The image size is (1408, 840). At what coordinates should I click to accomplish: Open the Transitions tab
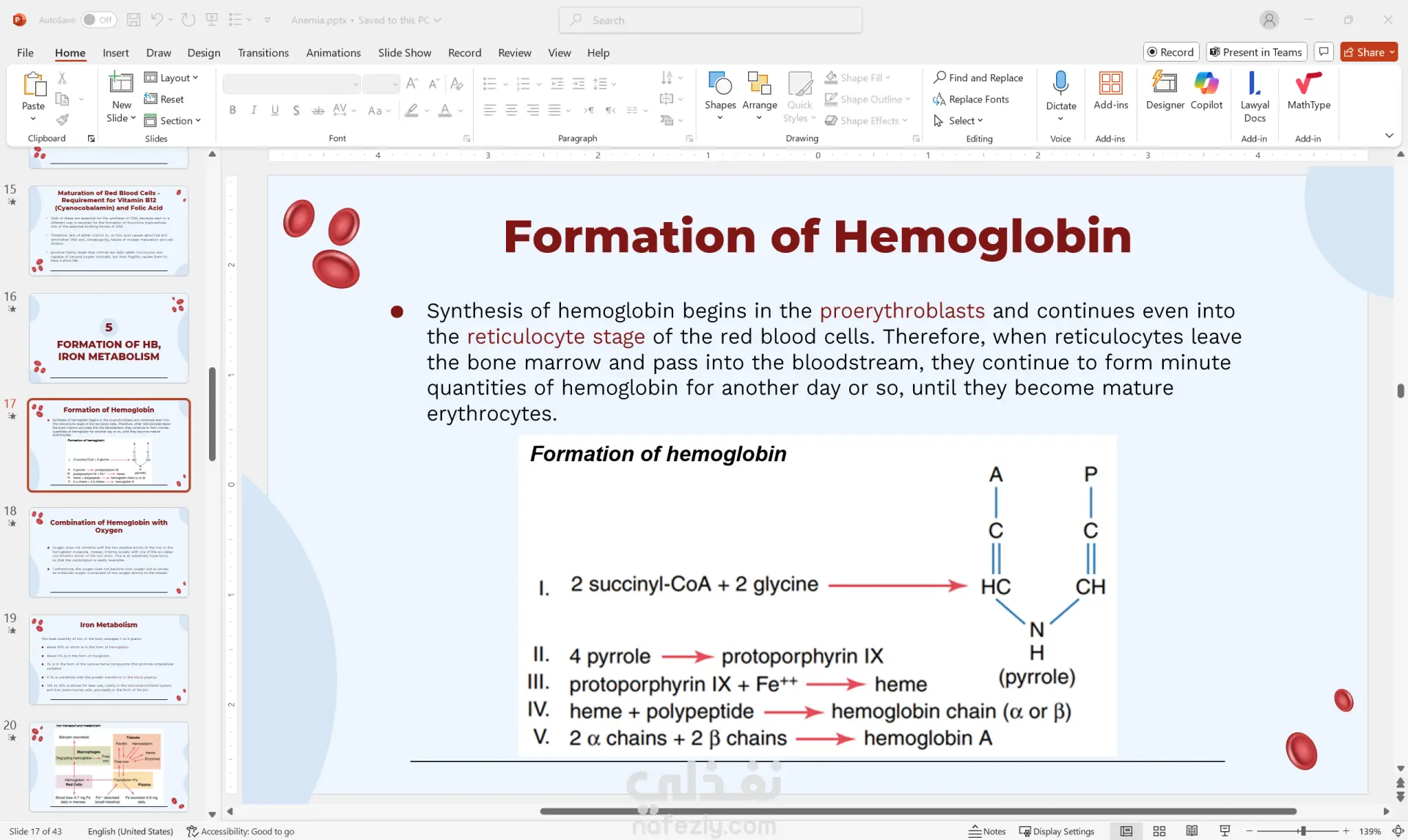point(263,53)
